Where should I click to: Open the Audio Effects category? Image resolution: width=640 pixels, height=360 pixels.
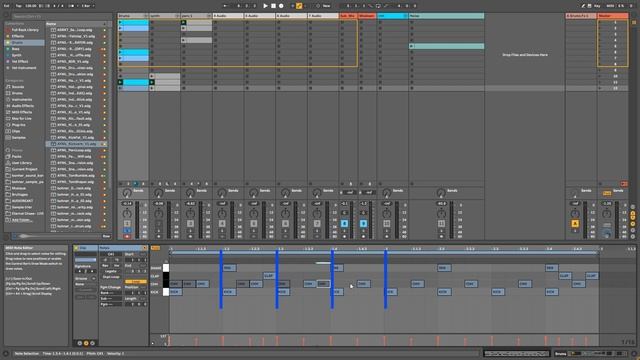pyautogui.click(x=22, y=106)
